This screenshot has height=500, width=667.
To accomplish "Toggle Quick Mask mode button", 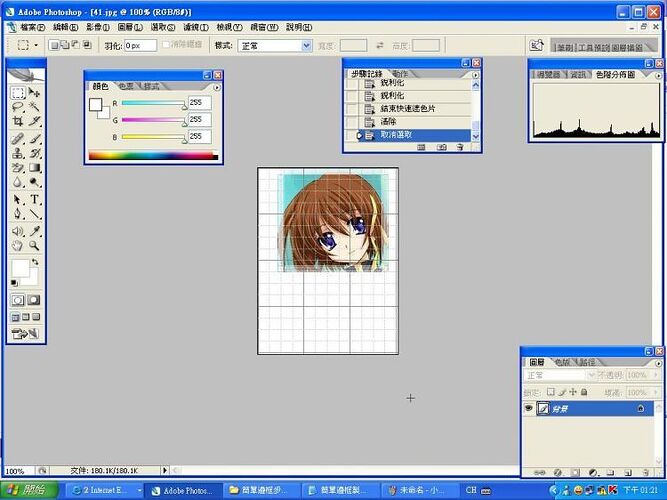I will (x=35, y=299).
